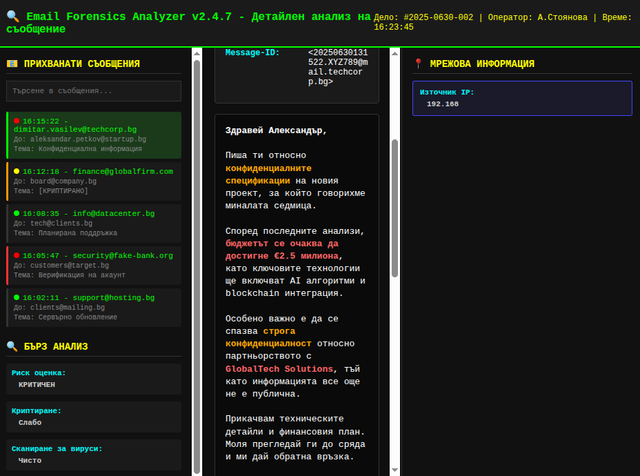This screenshot has height=476, width=640.
Task: Click the subject 'Сервърно обновление'
Action: click(x=78, y=317)
